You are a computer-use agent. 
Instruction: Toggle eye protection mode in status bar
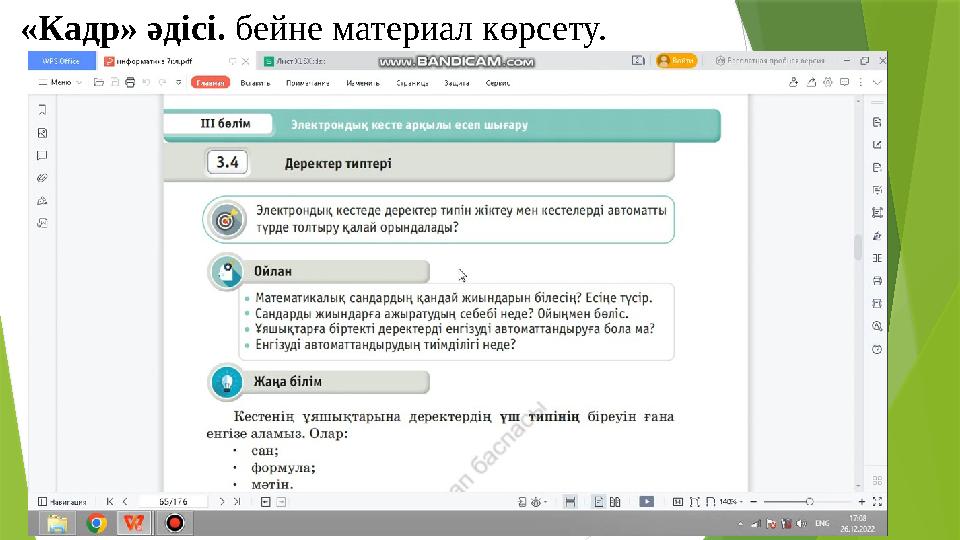(x=536, y=502)
